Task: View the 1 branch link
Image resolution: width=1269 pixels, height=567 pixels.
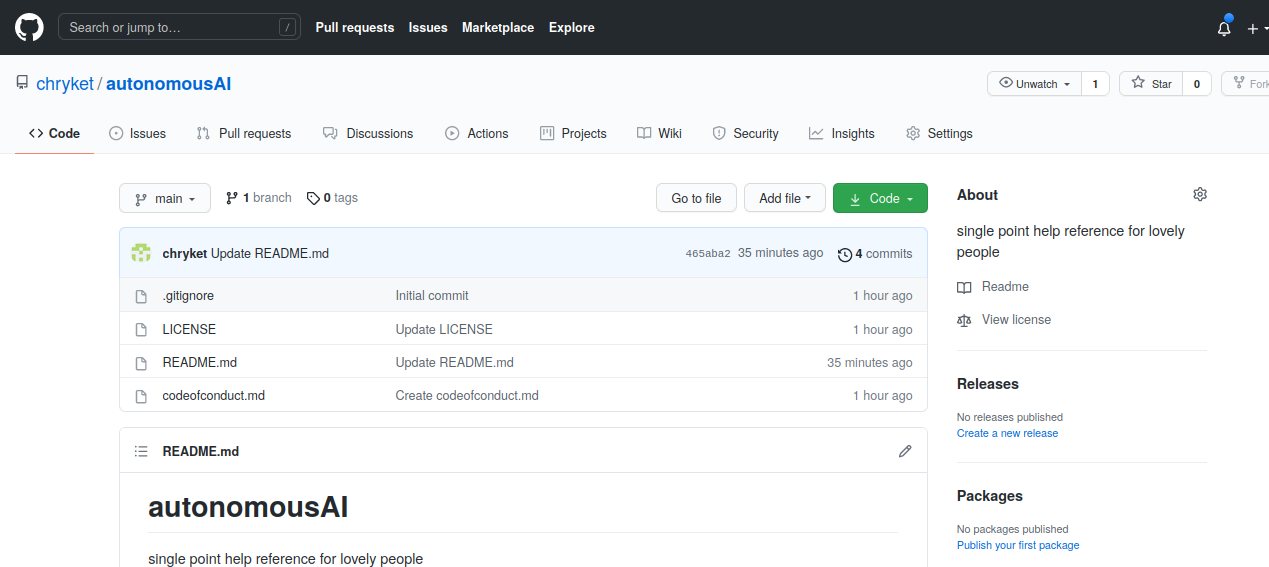Action: [259, 198]
